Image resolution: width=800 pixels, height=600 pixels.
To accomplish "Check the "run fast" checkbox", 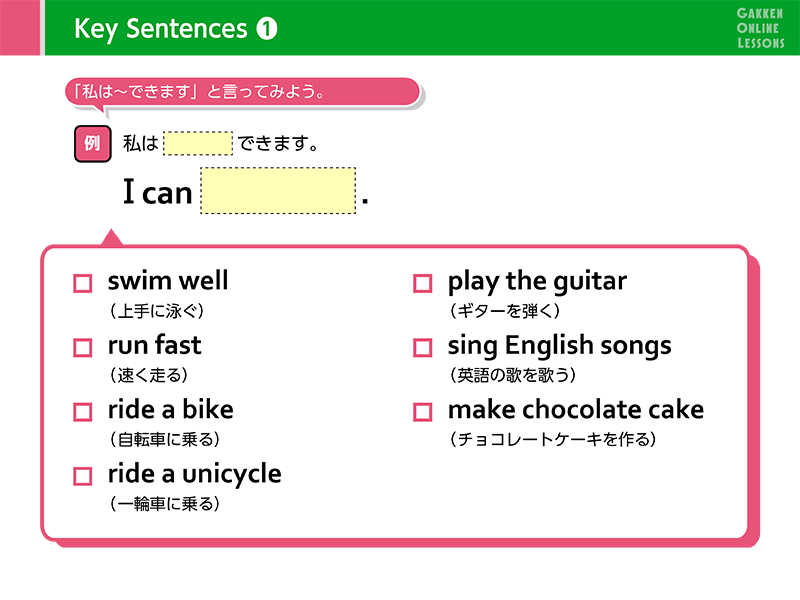I will [83, 348].
